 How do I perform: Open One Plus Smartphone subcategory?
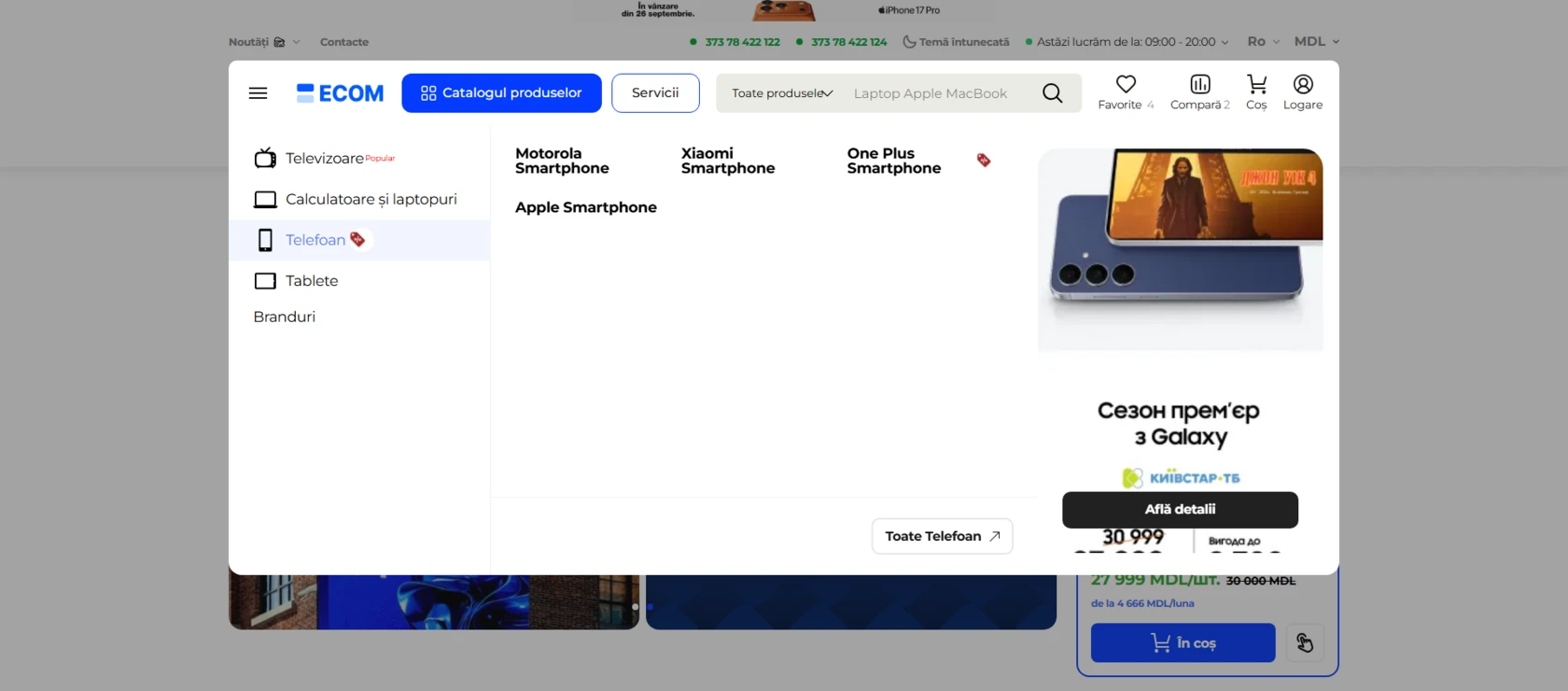click(x=894, y=161)
